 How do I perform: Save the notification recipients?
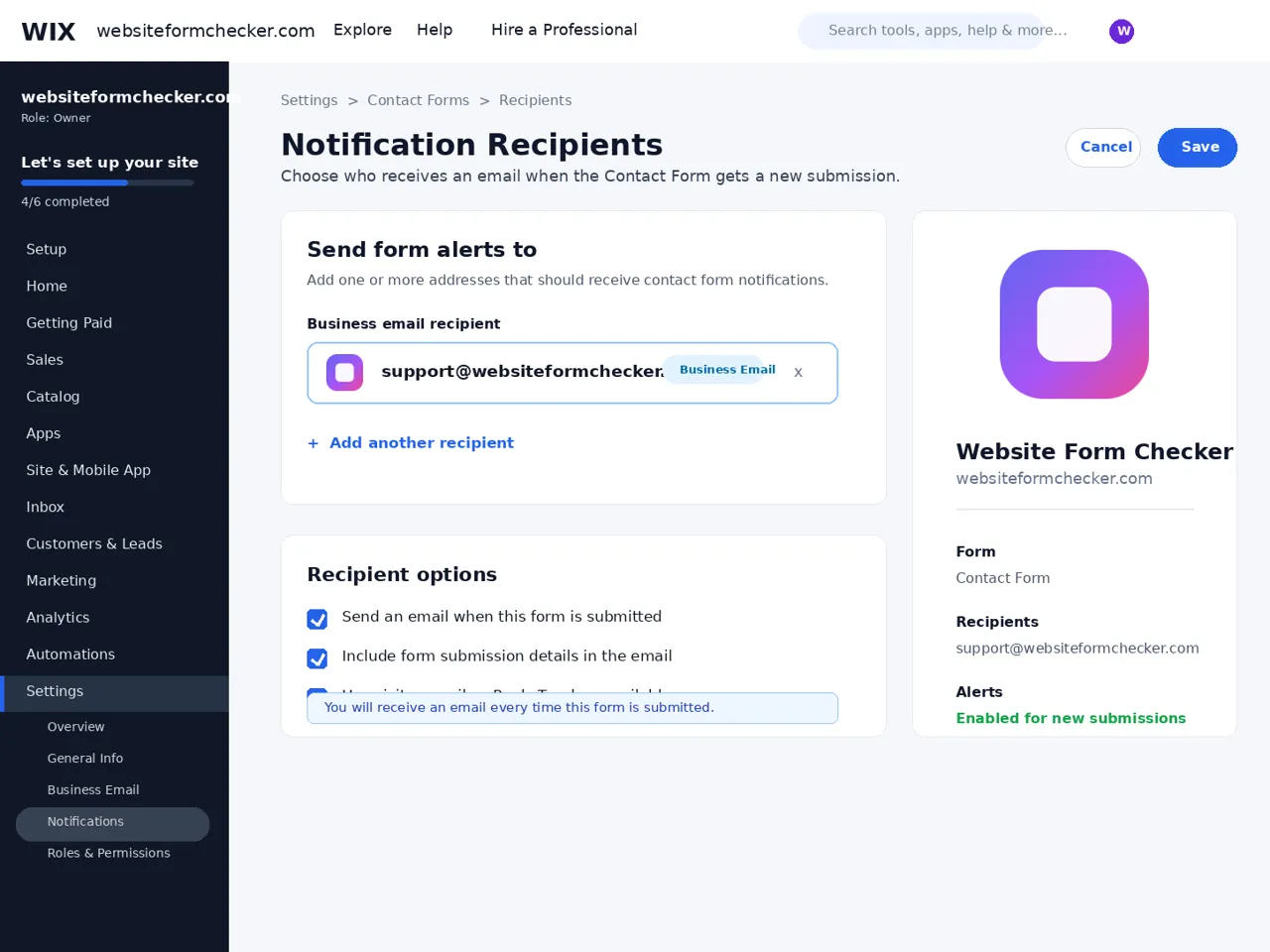coord(1198,148)
